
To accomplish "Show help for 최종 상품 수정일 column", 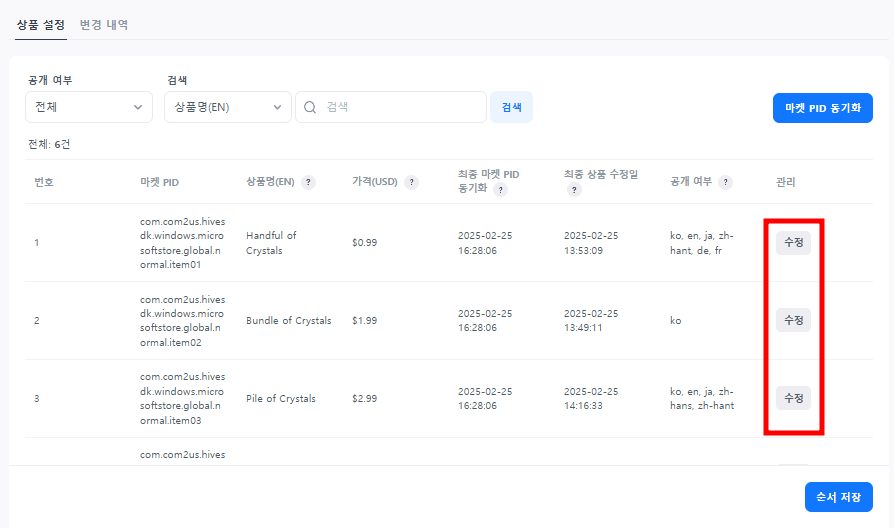I will [575, 189].
